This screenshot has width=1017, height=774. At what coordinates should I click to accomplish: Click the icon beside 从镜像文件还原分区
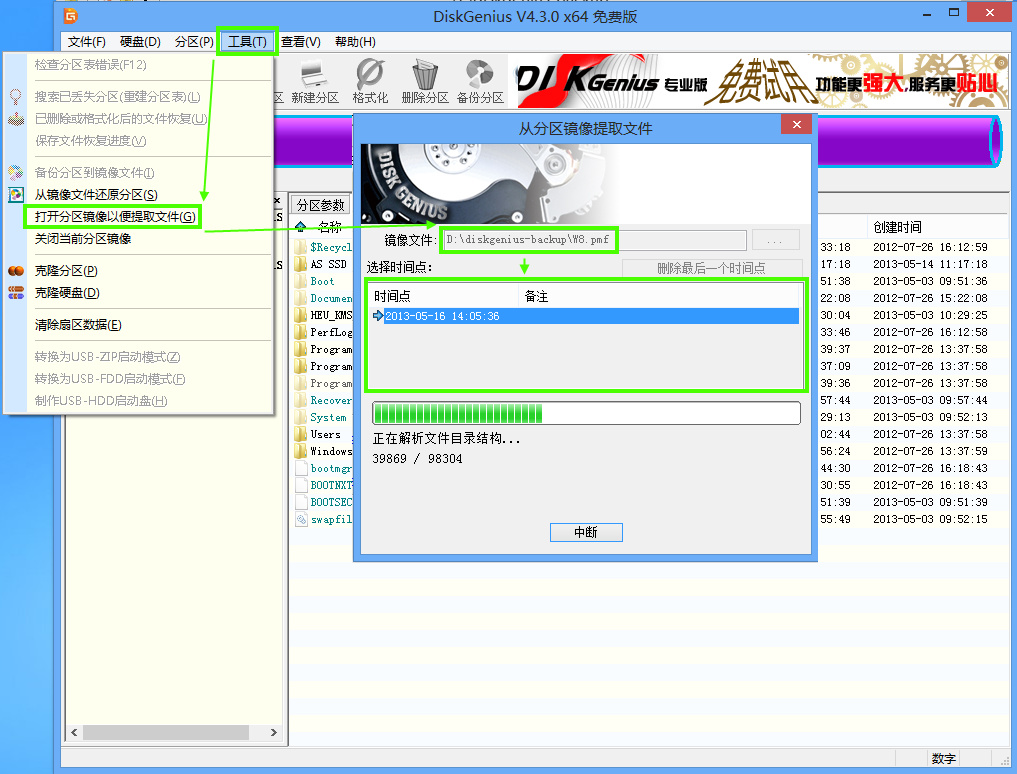tap(16, 195)
